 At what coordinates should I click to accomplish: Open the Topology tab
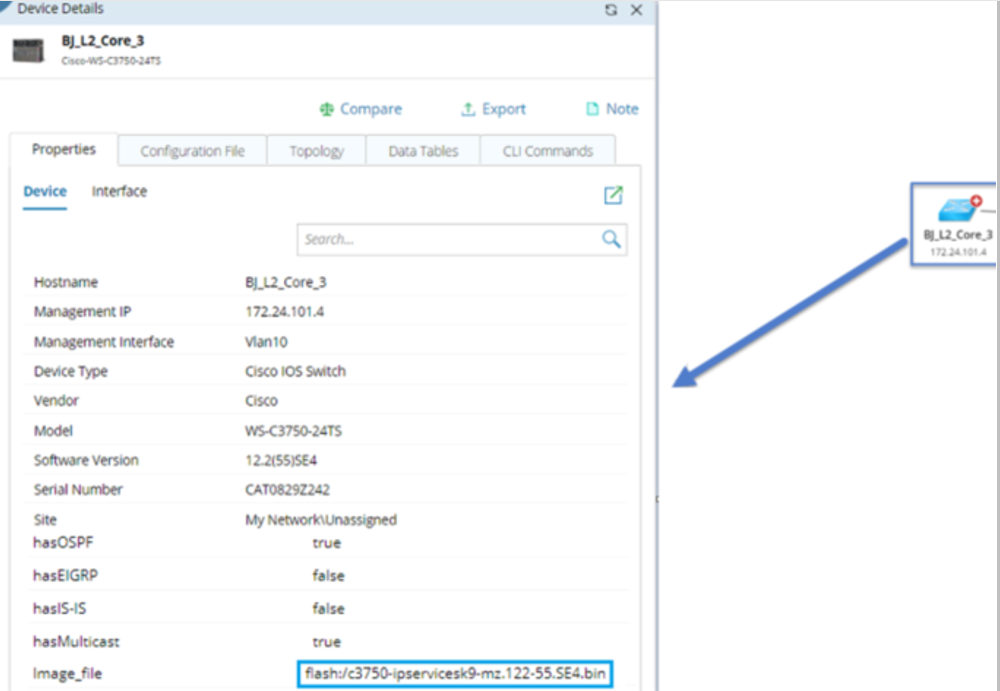click(x=316, y=151)
